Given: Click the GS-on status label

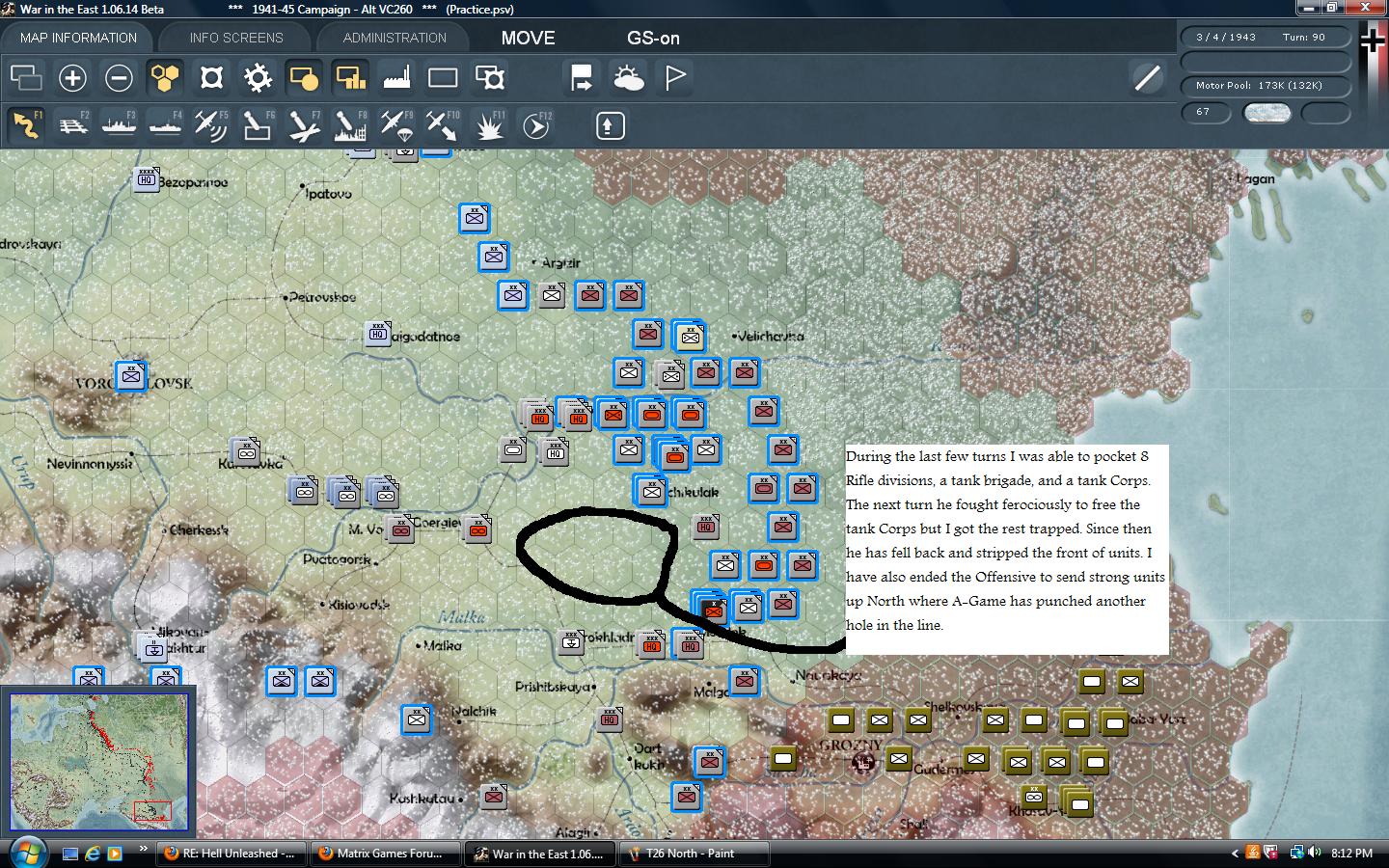Looking at the screenshot, I should [x=653, y=38].
